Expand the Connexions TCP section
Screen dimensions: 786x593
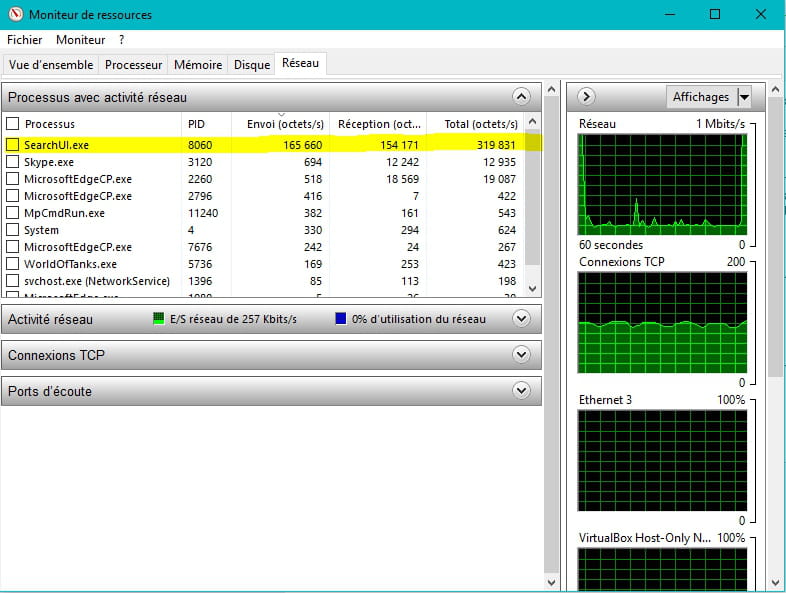click(520, 355)
